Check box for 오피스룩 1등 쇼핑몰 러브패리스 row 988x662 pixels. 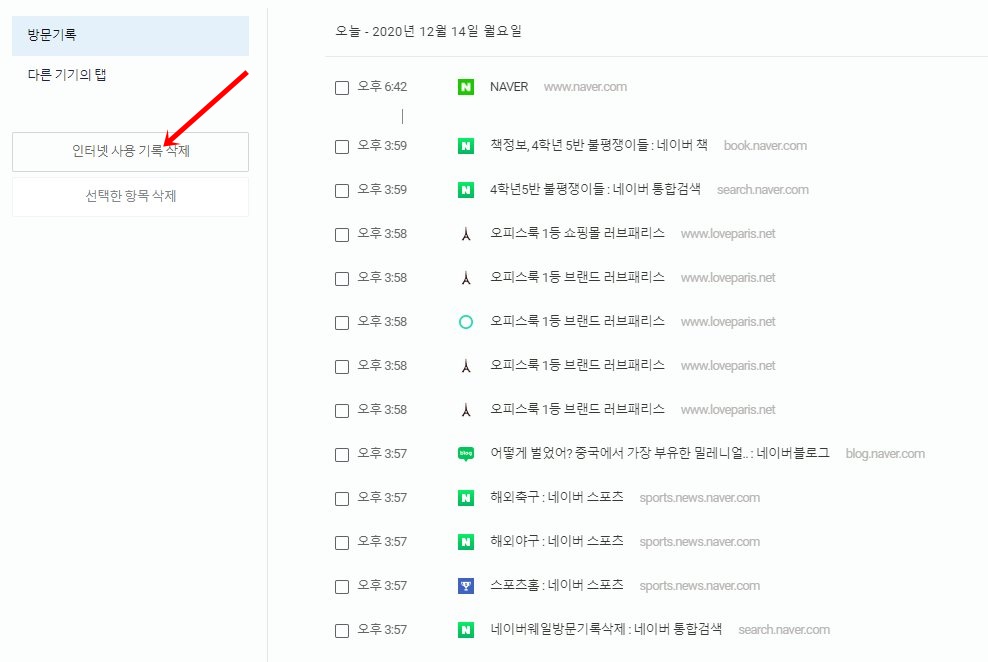342,235
